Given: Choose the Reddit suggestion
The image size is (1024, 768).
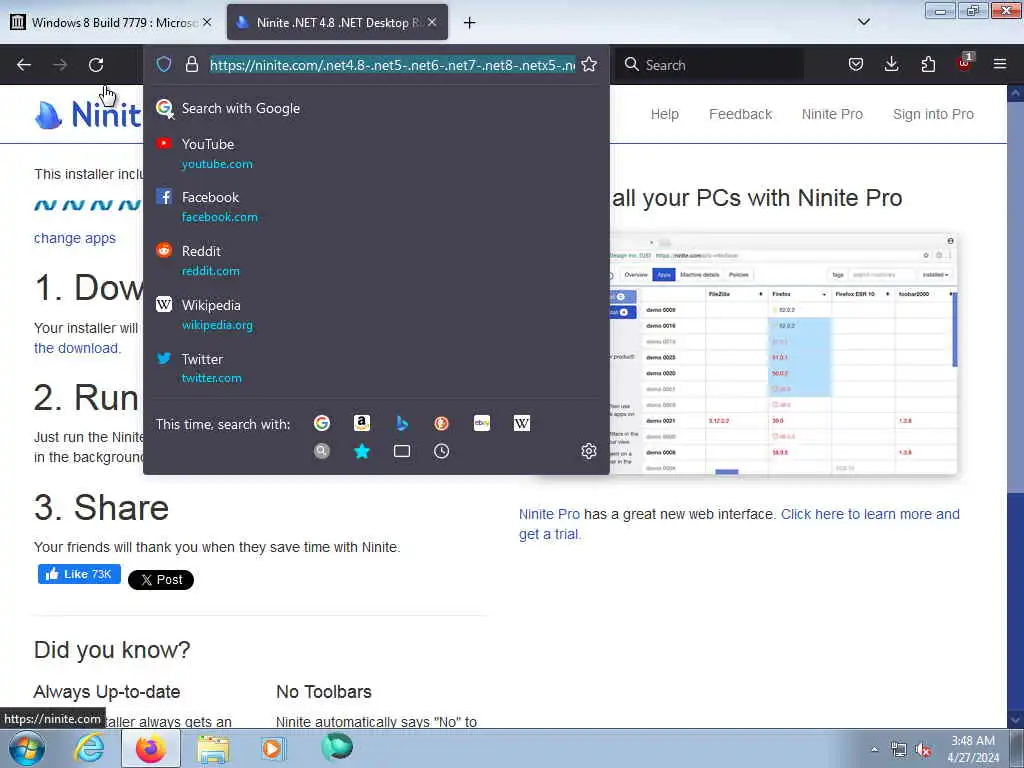Looking at the screenshot, I should pos(376,261).
